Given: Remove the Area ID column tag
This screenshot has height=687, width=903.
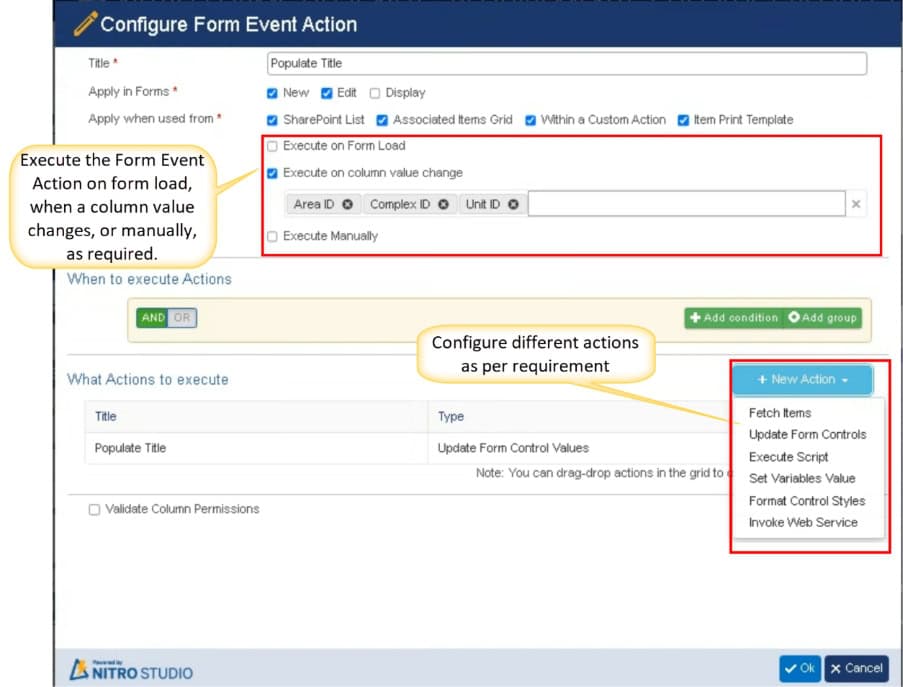Looking at the screenshot, I should coord(347,204).
